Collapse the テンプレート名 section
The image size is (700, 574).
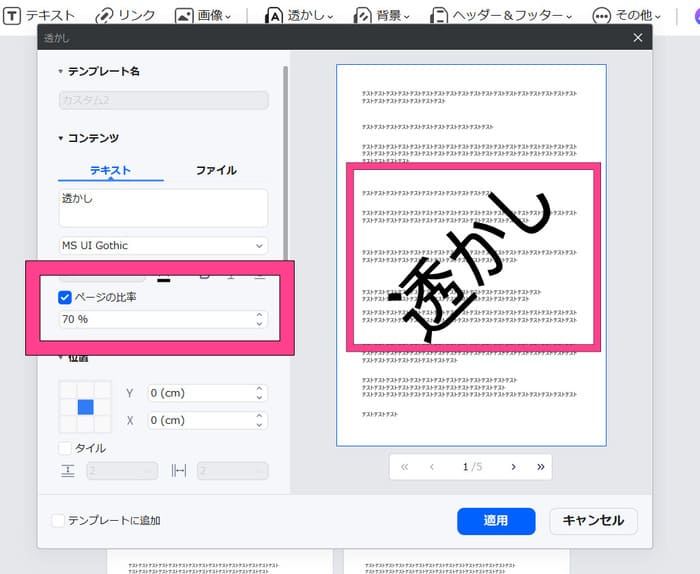click(60, 71)
